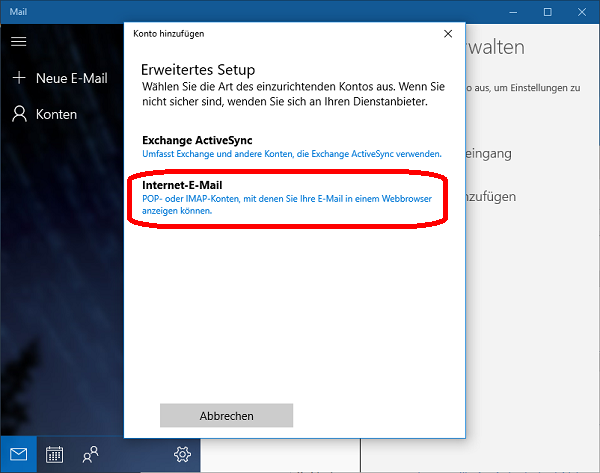Select the partially hidden Posteingang account
The width and height of the screenshot is (600, 473).
pyautogui.click(x=490, y=153)
